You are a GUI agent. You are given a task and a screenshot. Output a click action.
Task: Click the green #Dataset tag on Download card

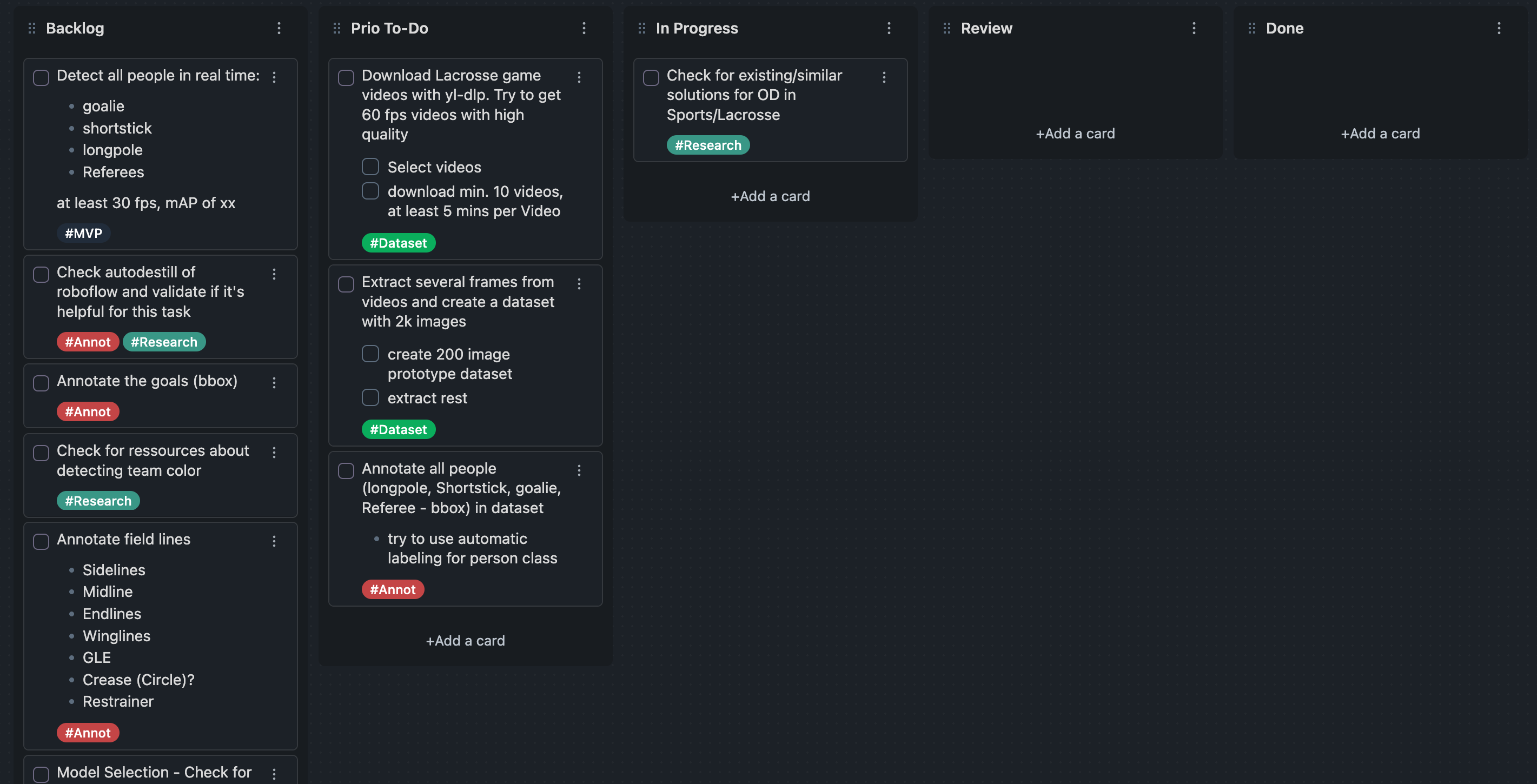pos(398,243)
